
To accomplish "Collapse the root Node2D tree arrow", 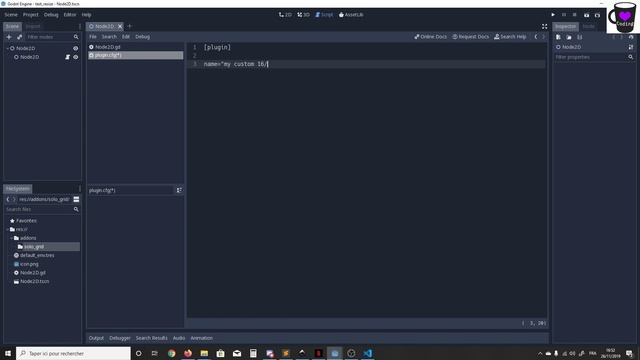I will (x=7, y=48).
